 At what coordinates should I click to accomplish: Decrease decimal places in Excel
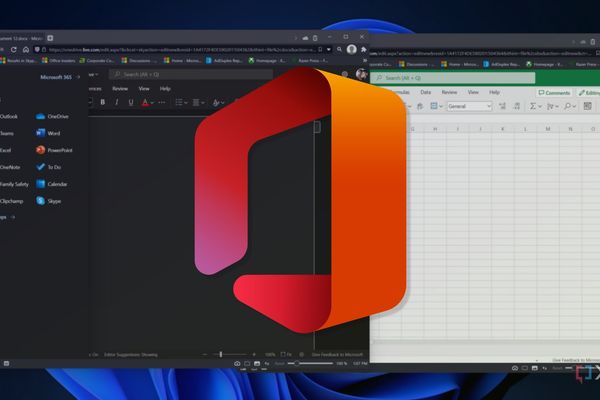[517, 106]
